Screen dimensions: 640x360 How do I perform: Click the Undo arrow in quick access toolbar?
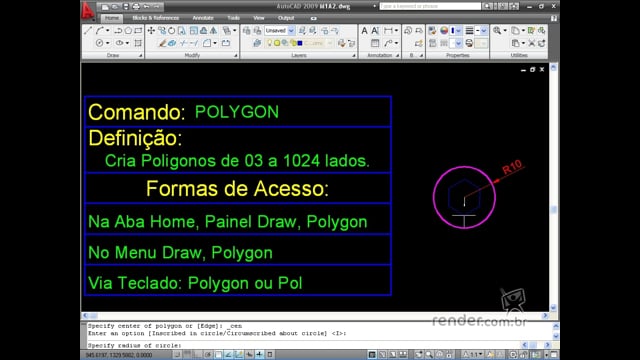[x=146, y=7]
